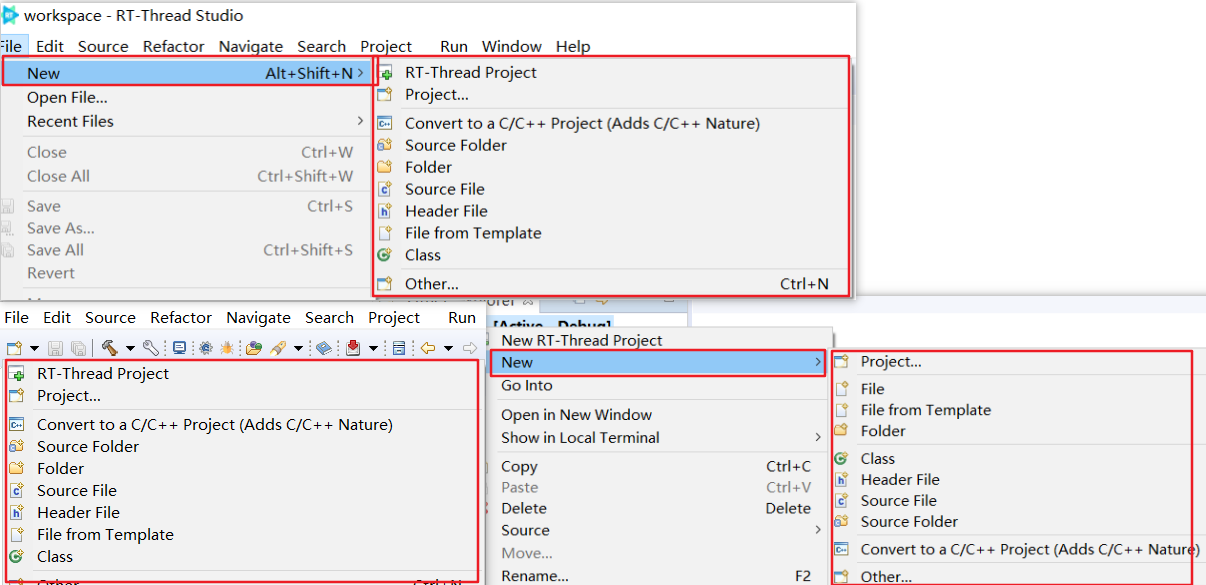The width and height of the screenshot is (1206, 585).
Task: Choose Project... in the context menu's New submenu
Action: click(x=891, y=361)
